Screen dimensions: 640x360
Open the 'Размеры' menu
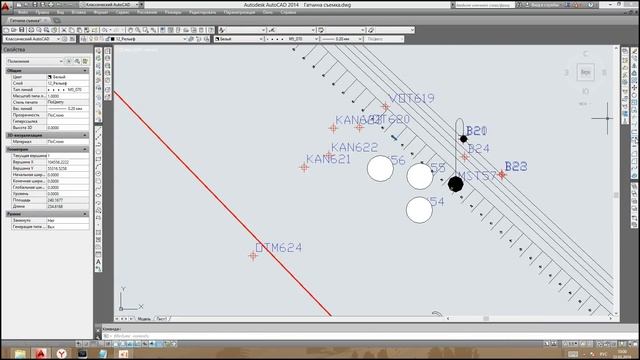[173, 13]
